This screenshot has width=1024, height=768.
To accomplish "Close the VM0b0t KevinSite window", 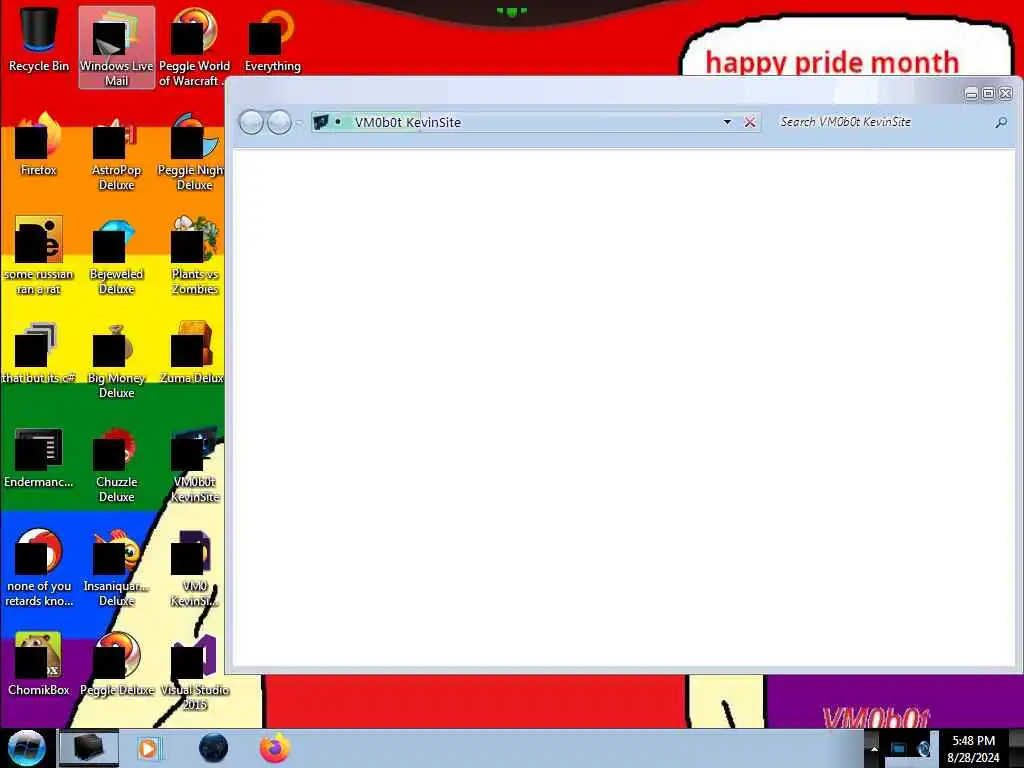I will tap(1006, 93).
